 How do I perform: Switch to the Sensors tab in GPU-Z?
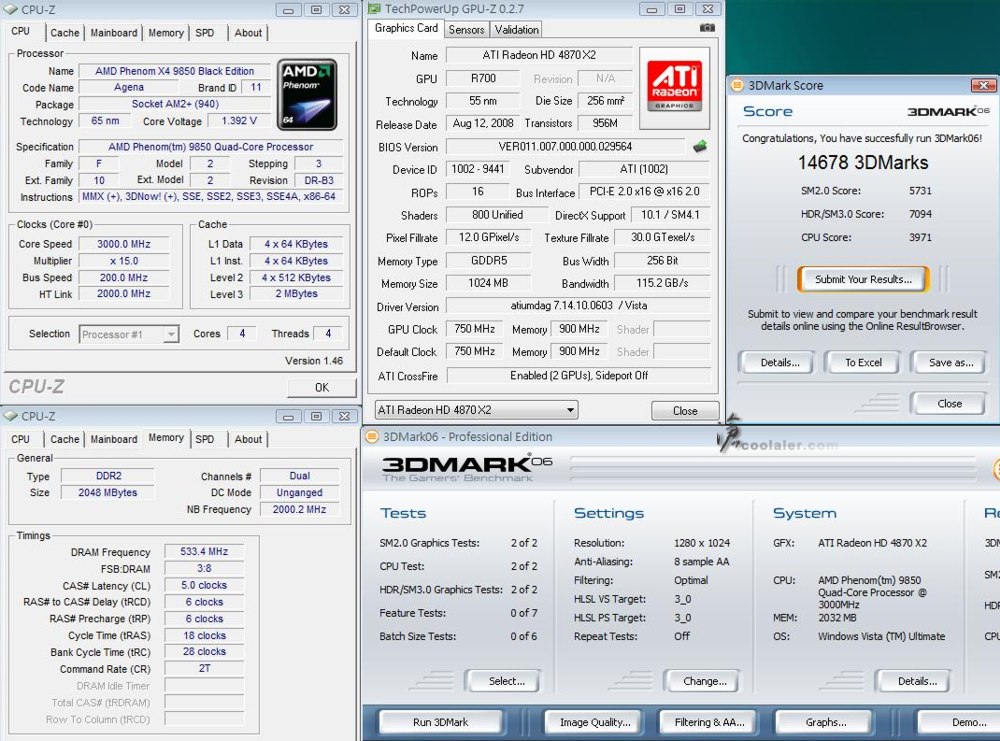click(466, 29)
